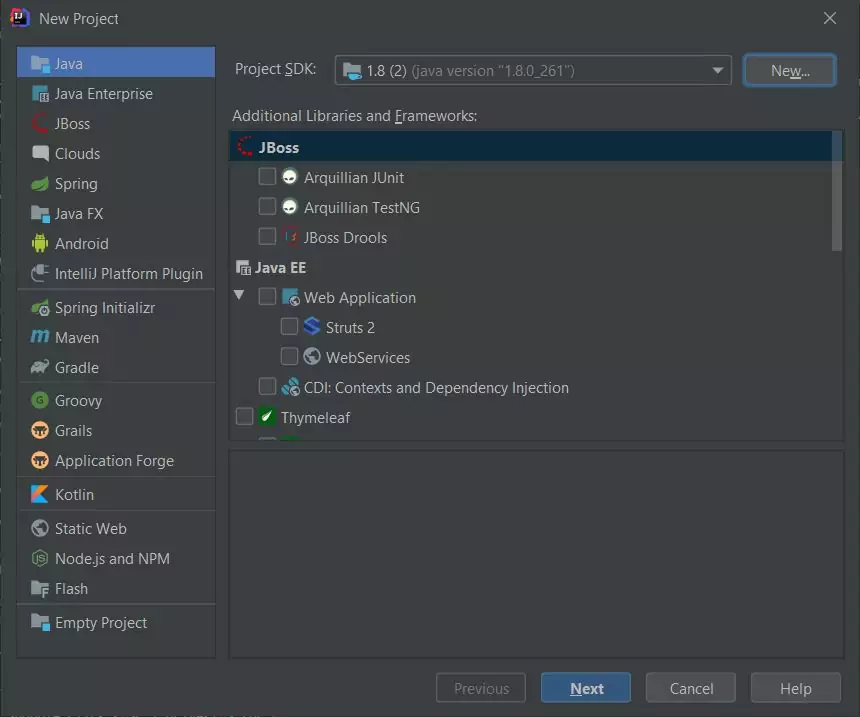
Task: Select Spring project type
Action: coord(116,184)
